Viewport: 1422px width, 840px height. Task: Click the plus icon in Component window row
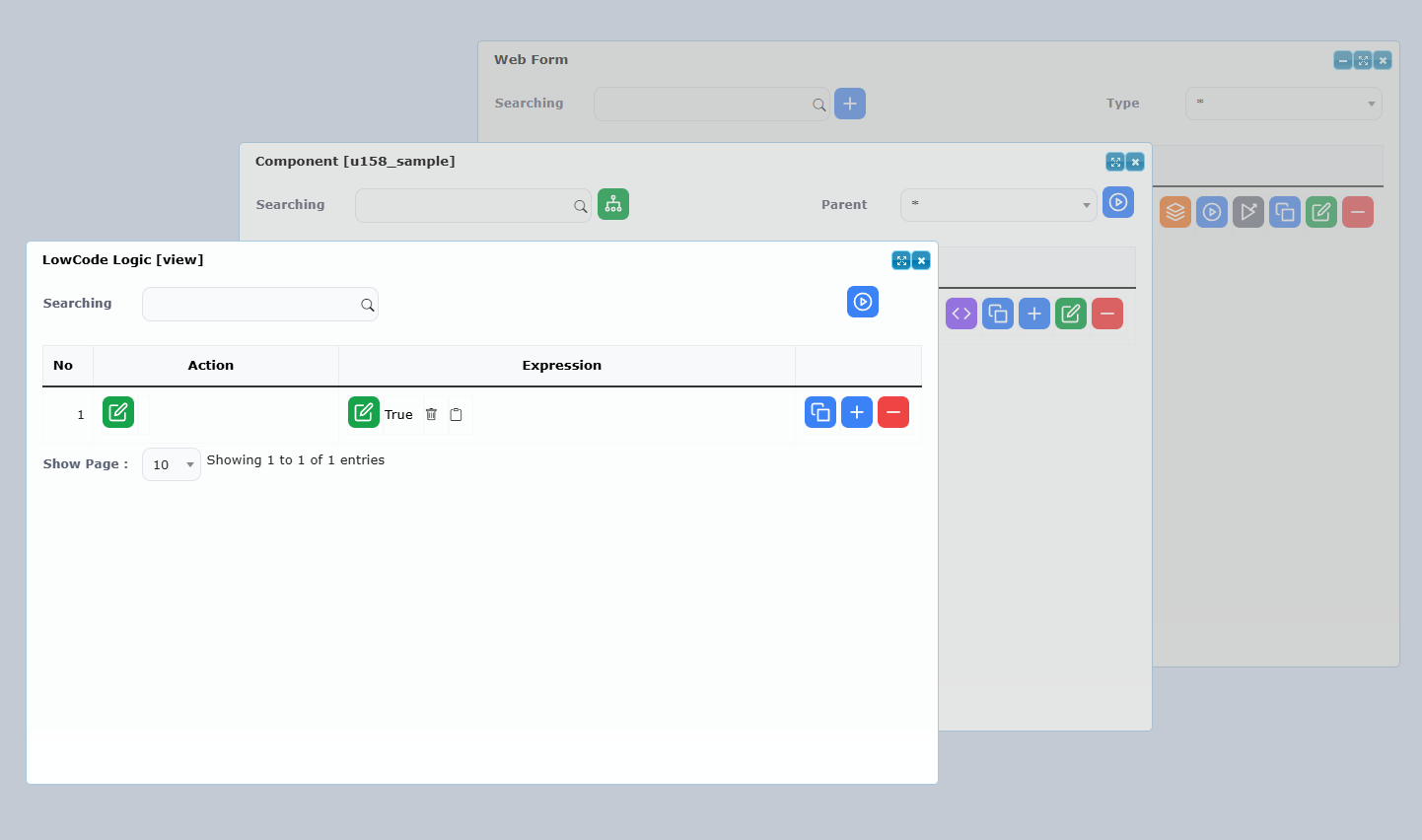pos(1034,314)
